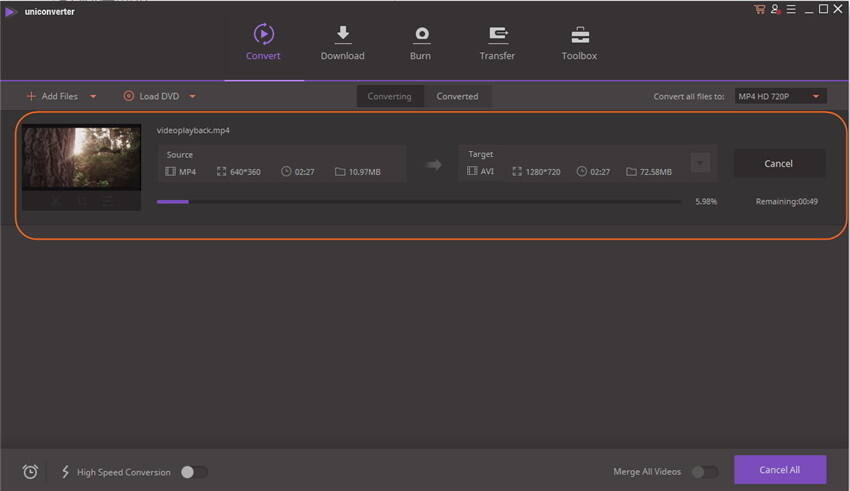Click the source duration clock icon

click(286, 171)
